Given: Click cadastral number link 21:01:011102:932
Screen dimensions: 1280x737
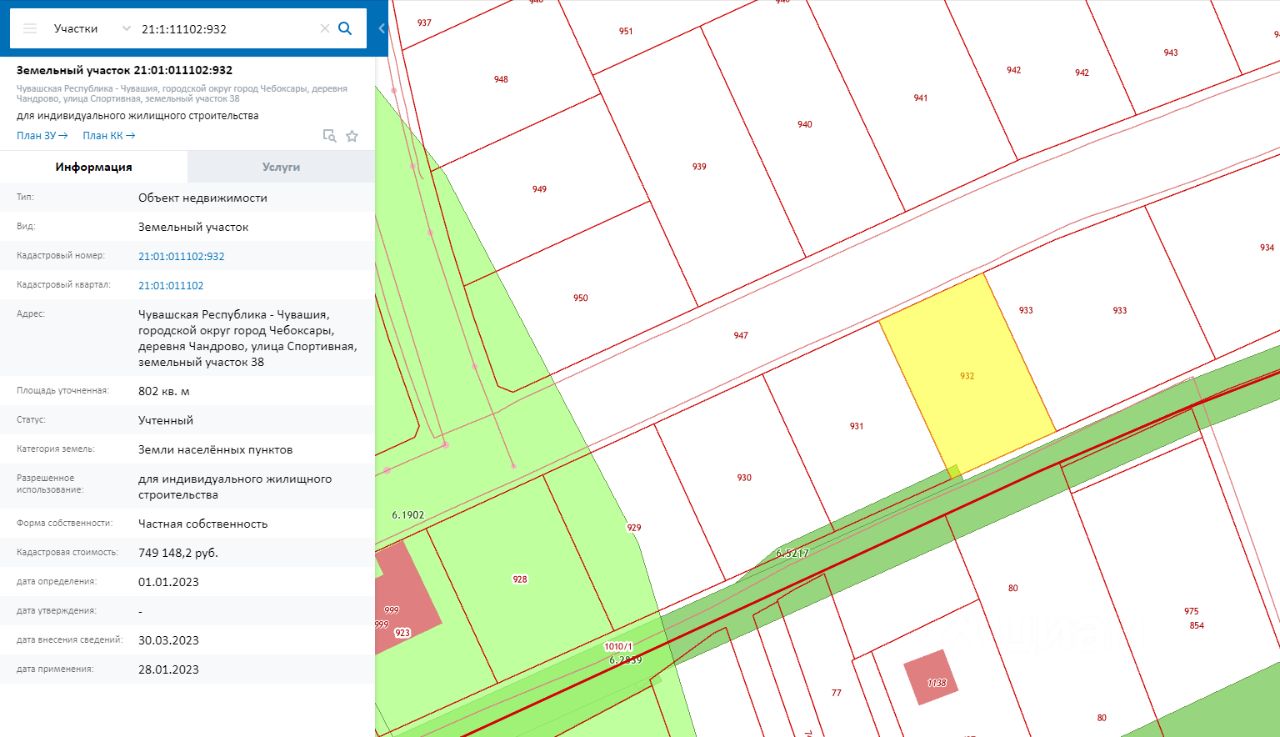Looking at the screenshot, I should (181, 256).
